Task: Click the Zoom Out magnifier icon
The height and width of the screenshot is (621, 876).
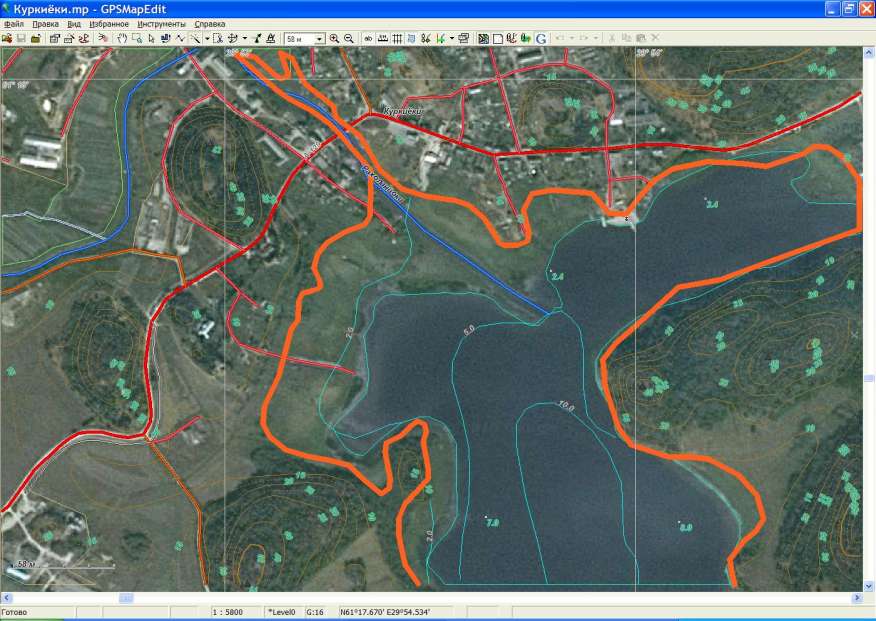Action: coord(348,38)
